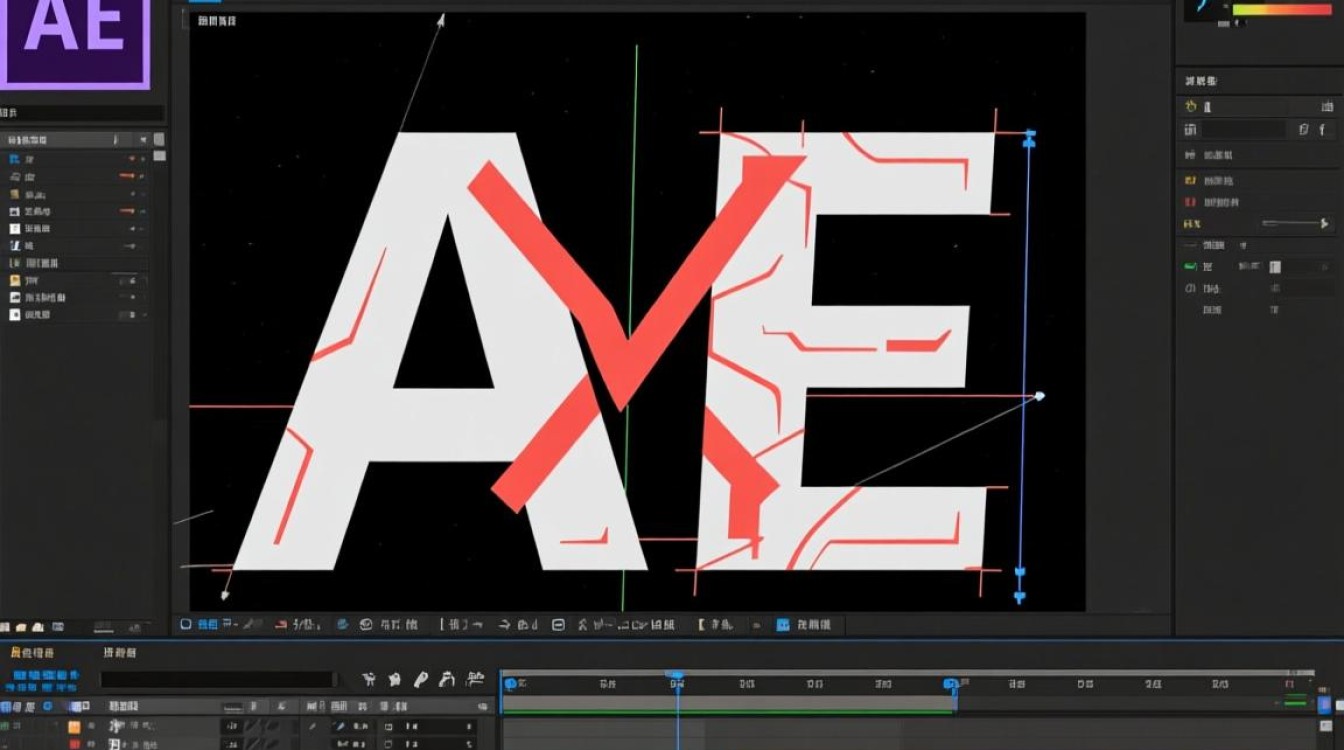
Task: Switch to the second tab of the timeline panel
Action: pyautogui.click(x=120, y=652)
